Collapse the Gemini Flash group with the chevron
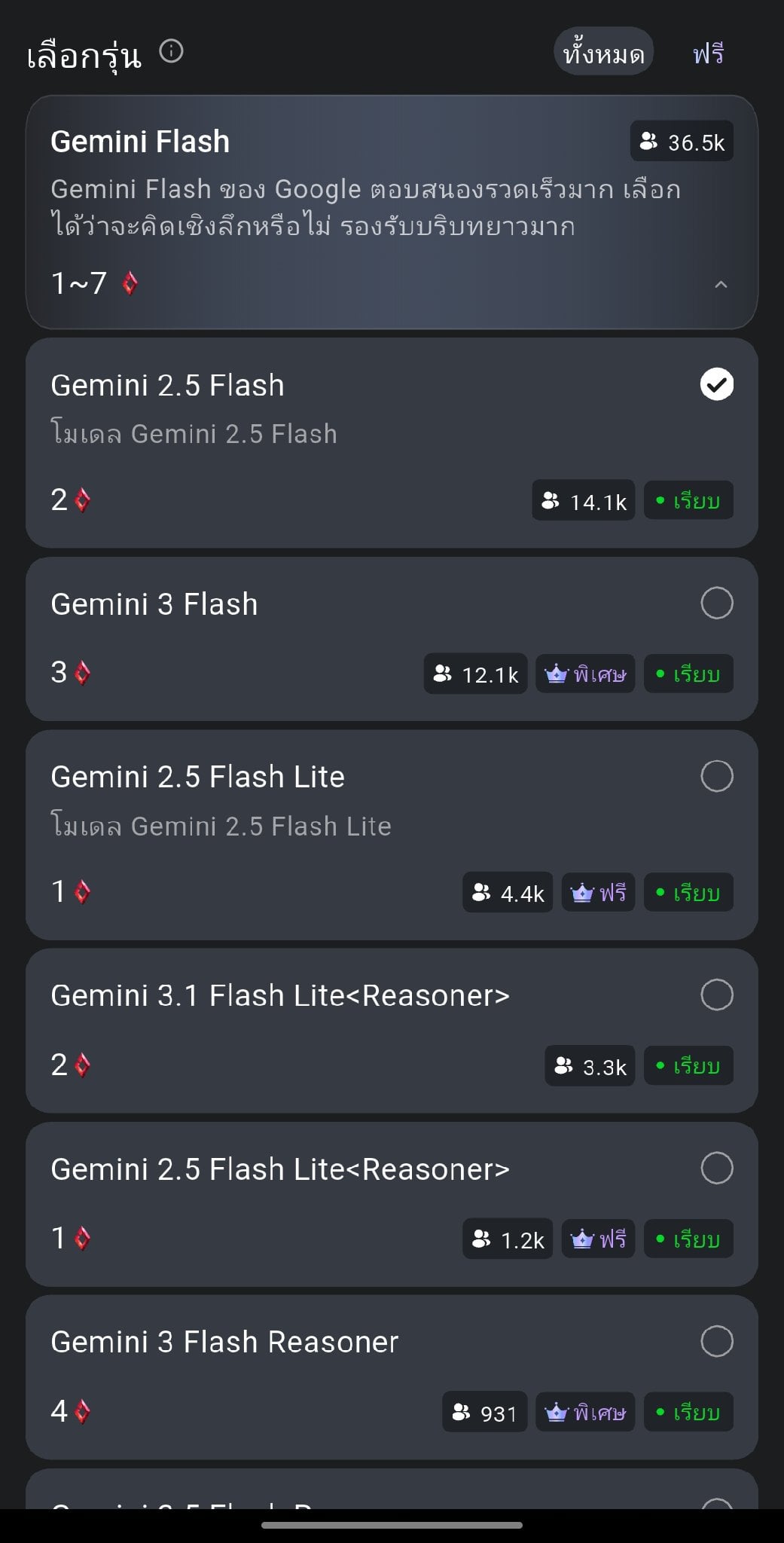784x1543 pixels. click(x=721, y=284)
